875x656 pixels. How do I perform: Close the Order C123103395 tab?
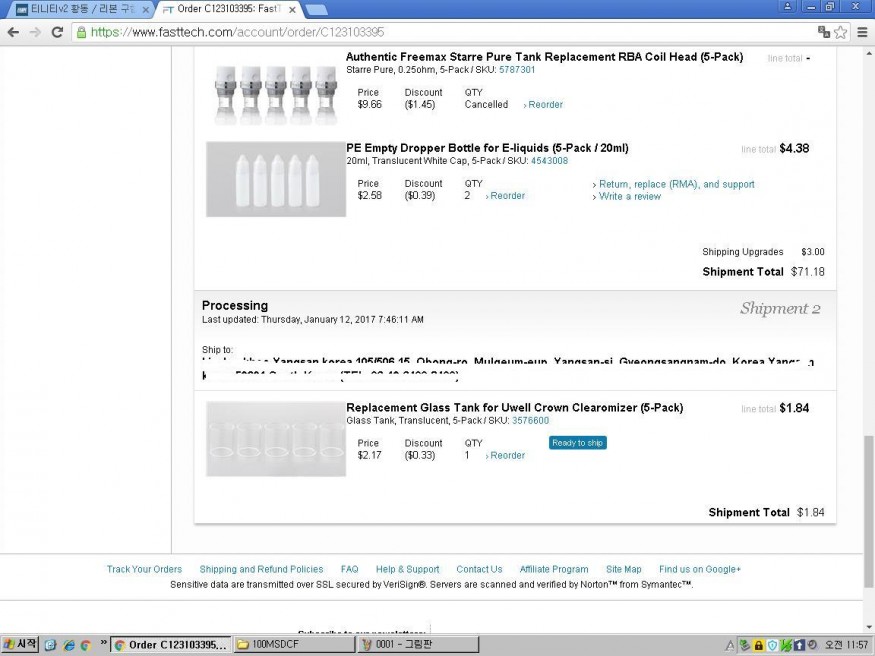pyautogui.click(x=291, y=9)
